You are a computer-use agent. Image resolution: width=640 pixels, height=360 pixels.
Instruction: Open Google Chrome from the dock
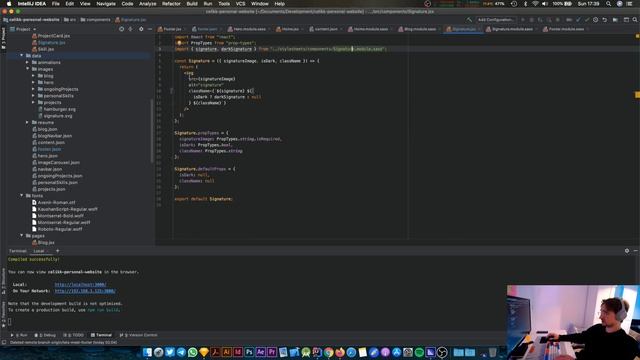click(328, 352)
